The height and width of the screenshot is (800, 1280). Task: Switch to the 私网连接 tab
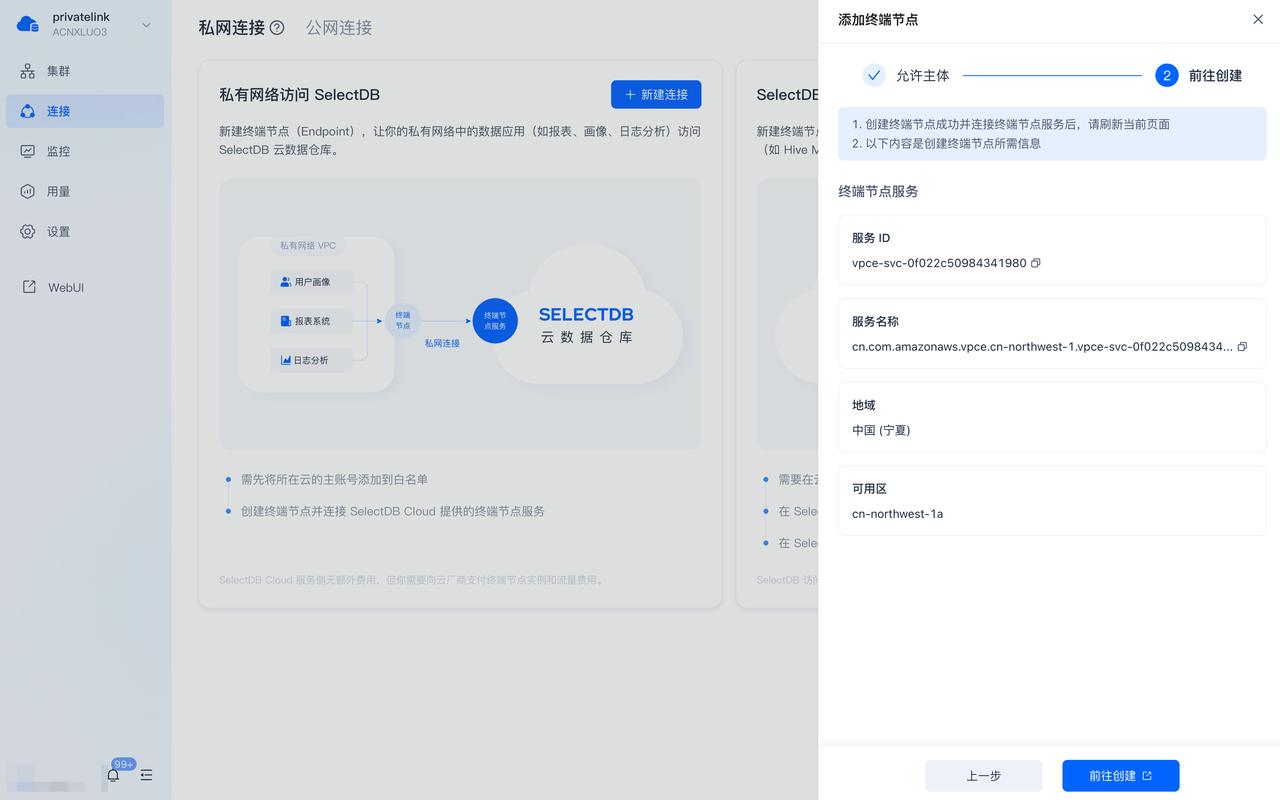pyautogui.click(x=232, y=28)
